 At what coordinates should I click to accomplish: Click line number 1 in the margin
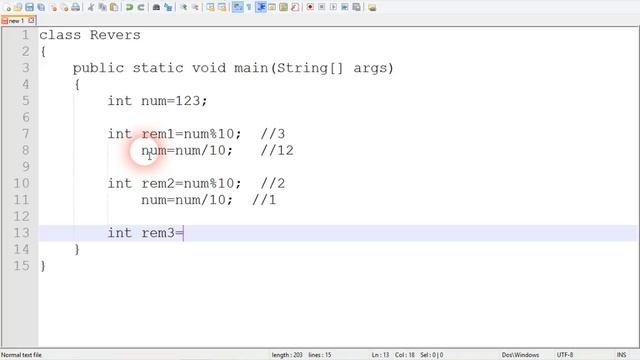(x=25, y=35)
